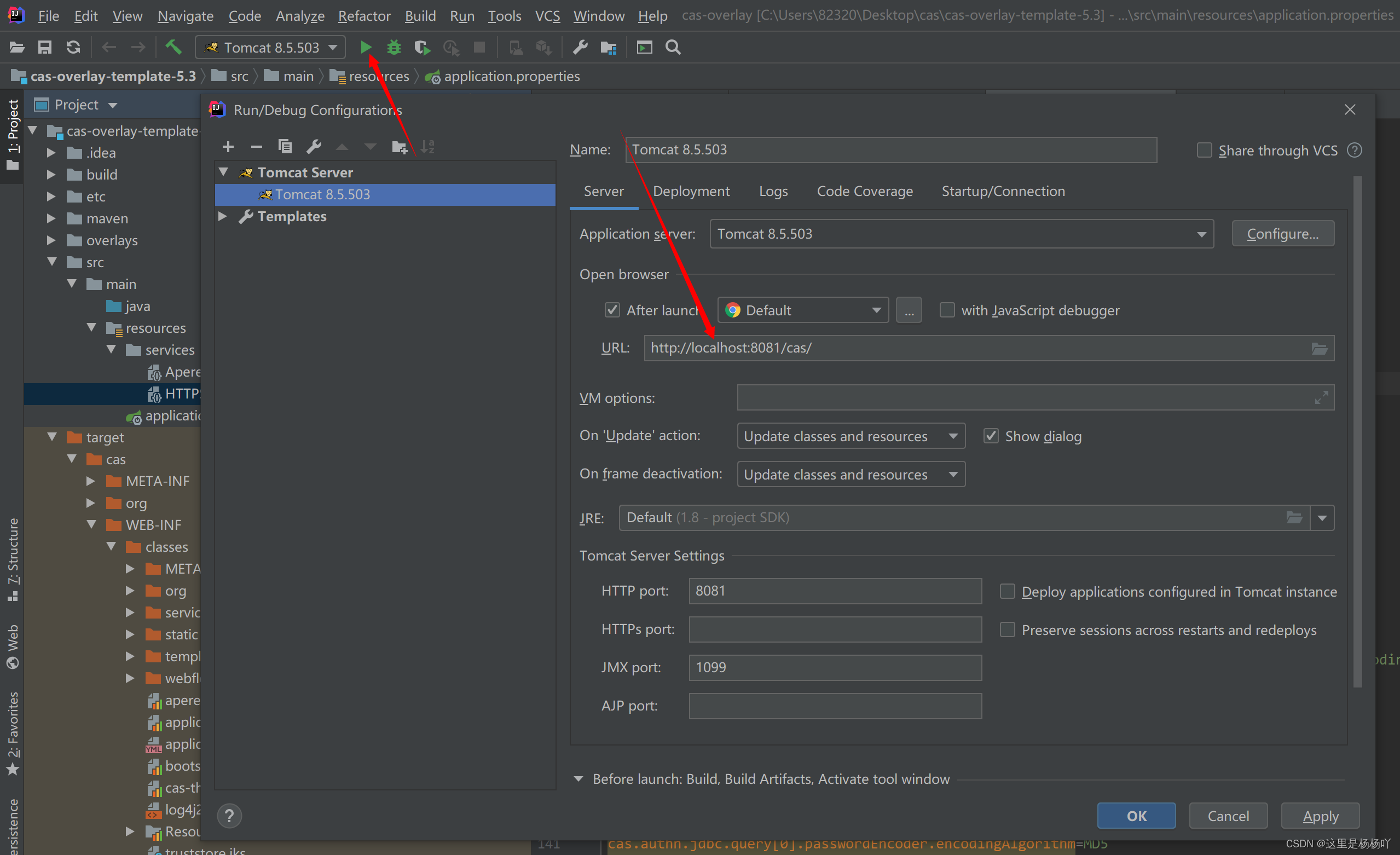This screenshot has width=1400, height=855.
Task: Run Tomcat with the green play icon
Action: coord(366,47)
